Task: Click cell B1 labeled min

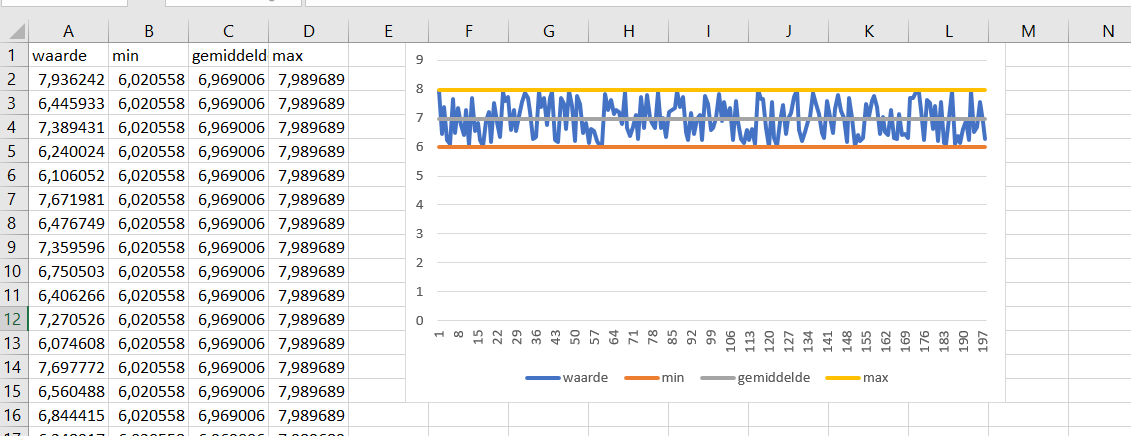Action: click(149, 55)
